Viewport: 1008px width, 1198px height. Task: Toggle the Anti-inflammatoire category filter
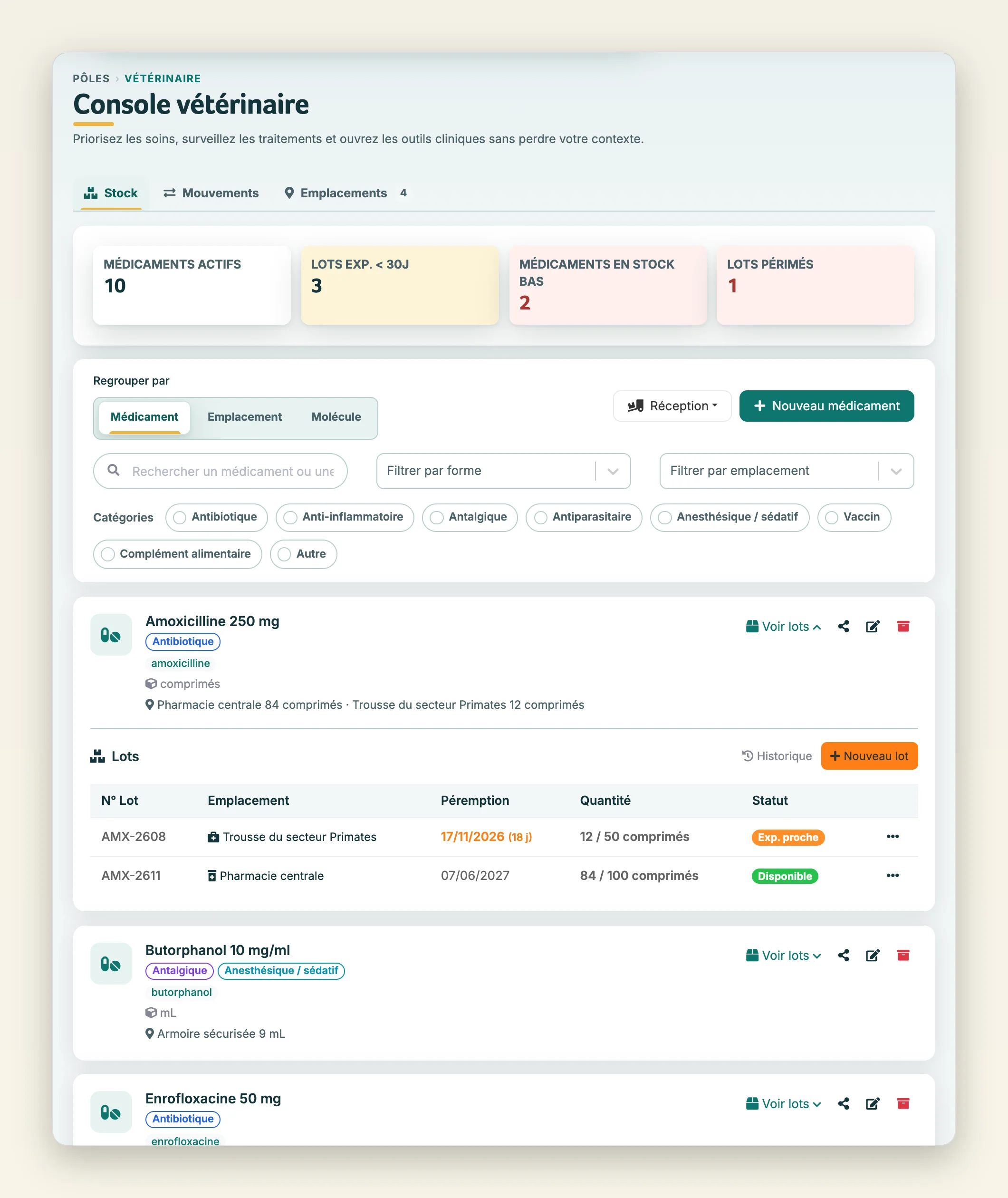[x=345, y=517]
